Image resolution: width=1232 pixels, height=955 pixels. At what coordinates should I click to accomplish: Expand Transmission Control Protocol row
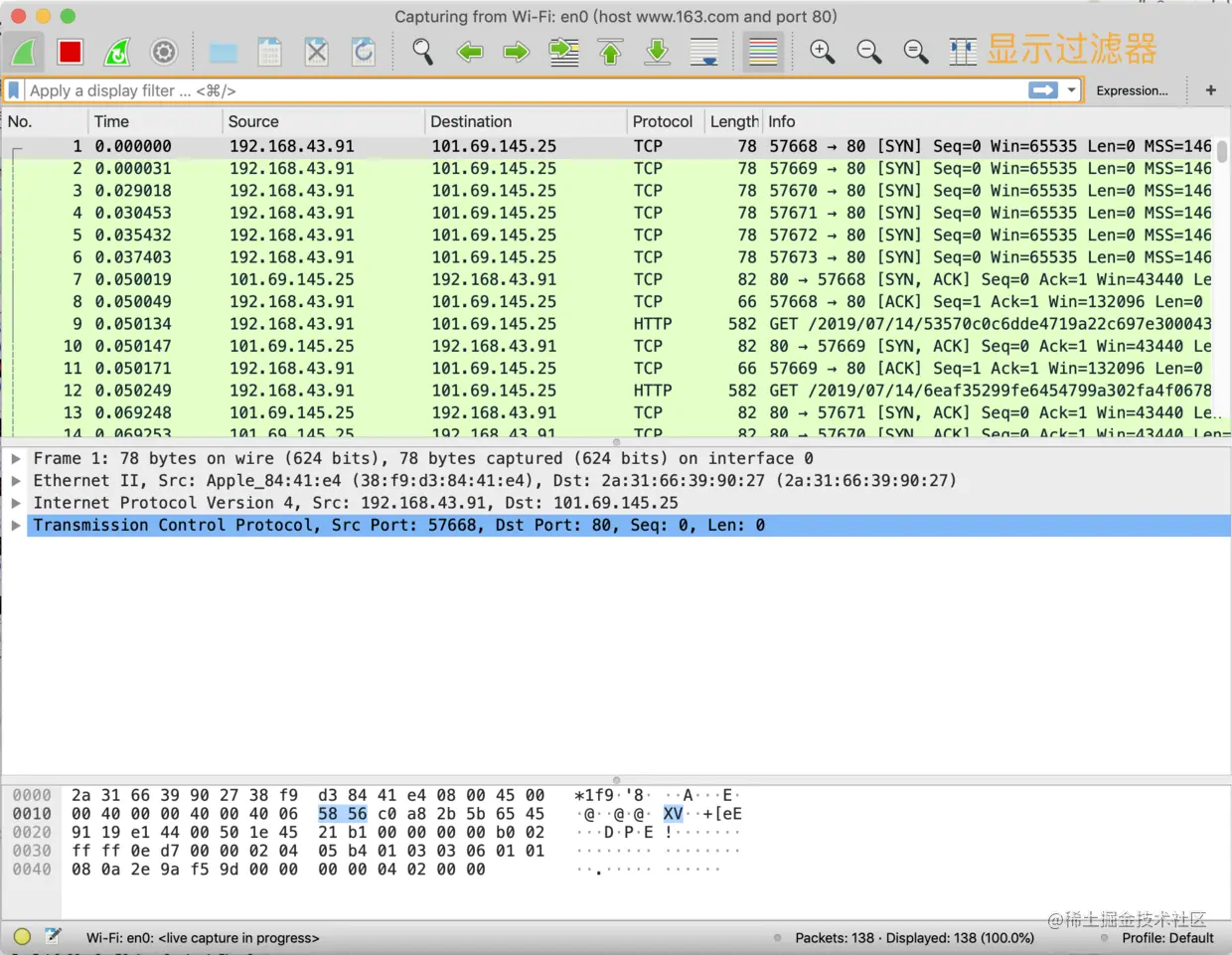tap(16, 526)
